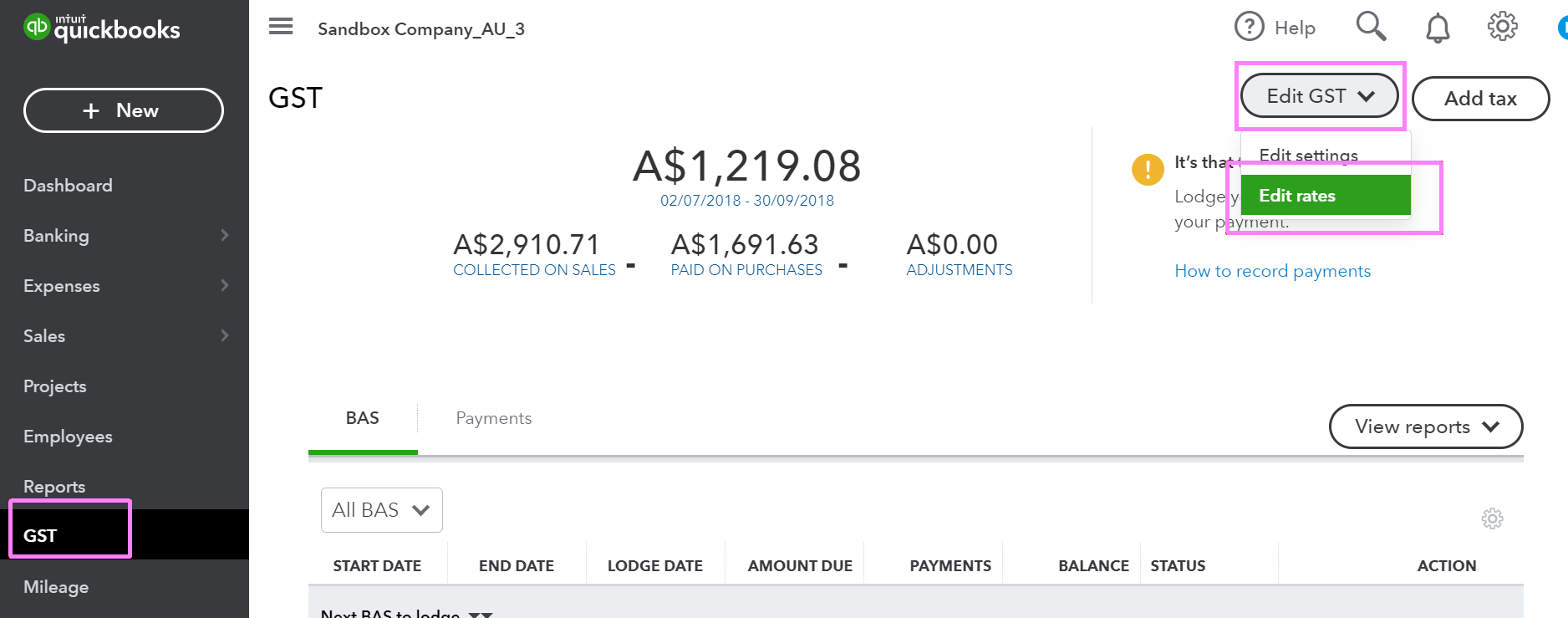This screenshot has width=1568, height=618.
Task: Click the A$1,219.08 total amount
Action: pos(747,166)
